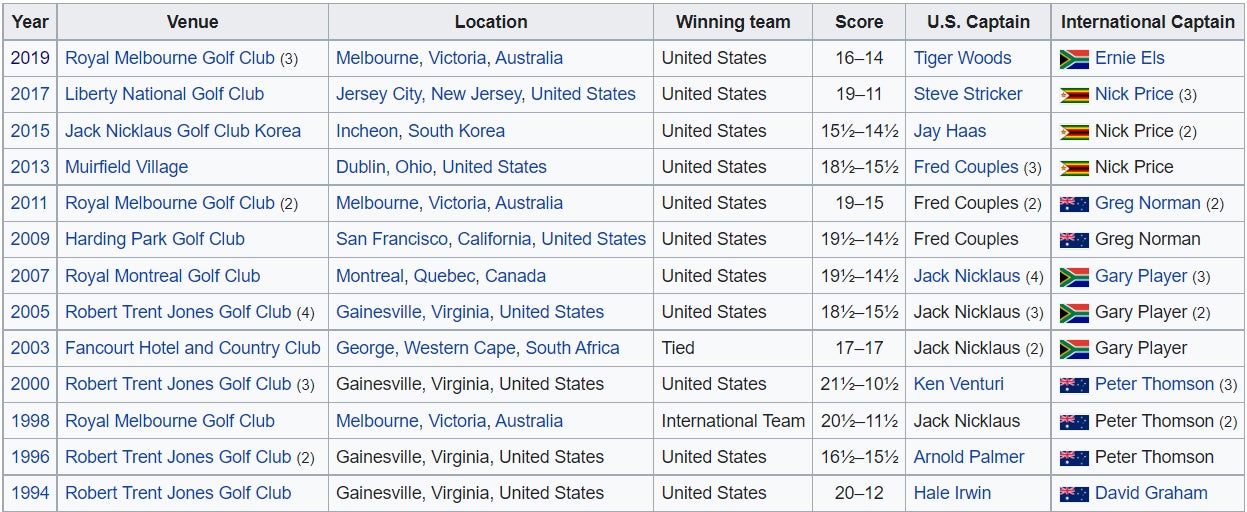Open the Liberty National Golf Club link
This screenshot has height=512, width=1247.
coord(164,94)
